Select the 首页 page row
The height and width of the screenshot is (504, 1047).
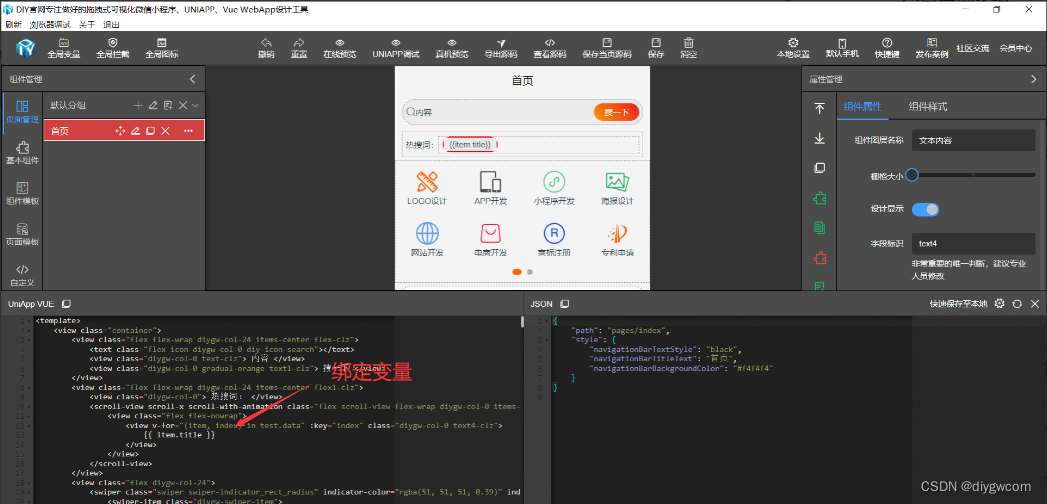(124, 131)
